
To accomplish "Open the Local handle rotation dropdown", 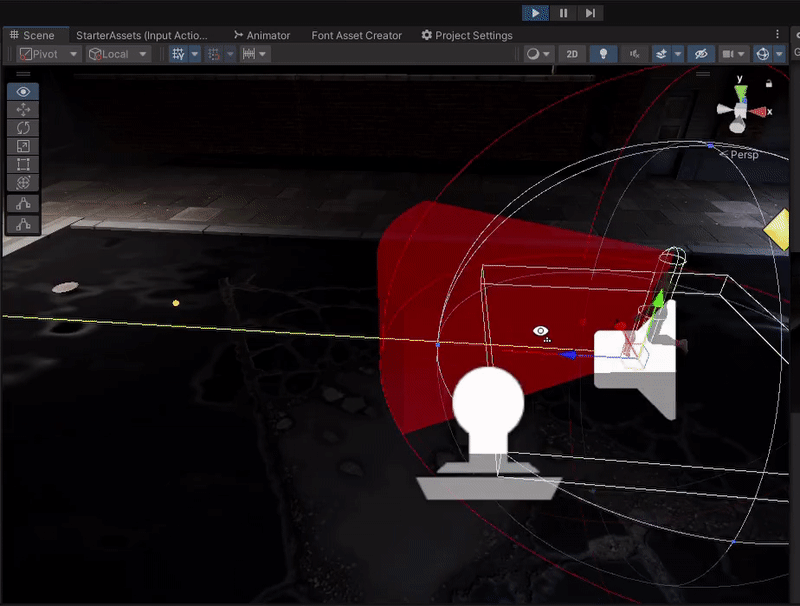I will point(118,54).
